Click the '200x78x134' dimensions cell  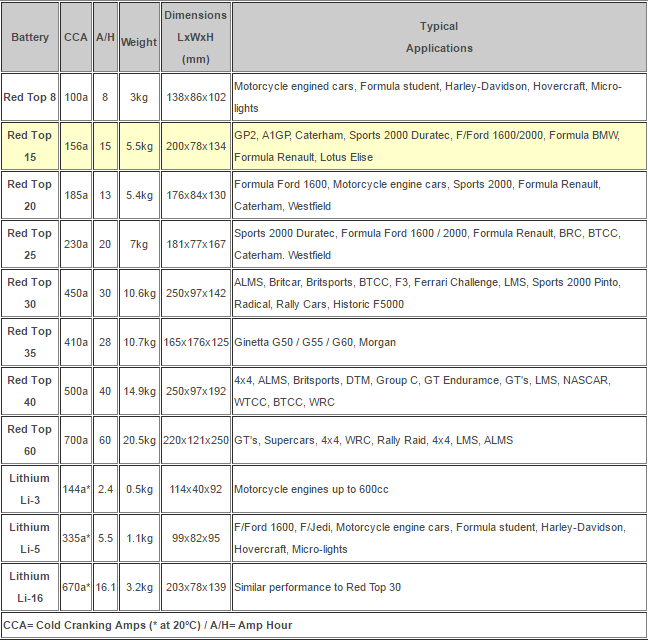196,146
